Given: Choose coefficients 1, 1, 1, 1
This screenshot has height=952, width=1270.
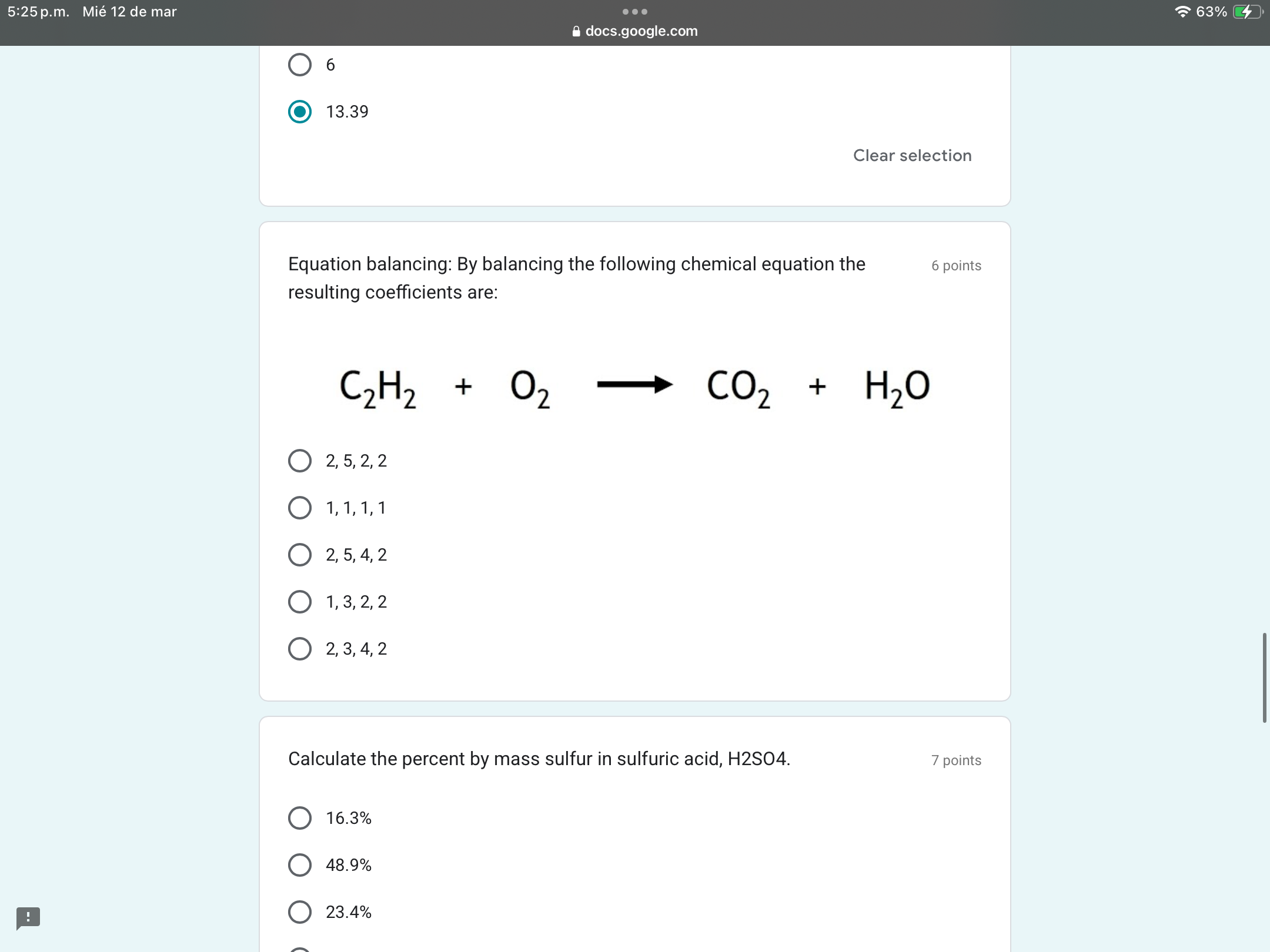Looking at the screenshot, I should [x=300, y=507].
